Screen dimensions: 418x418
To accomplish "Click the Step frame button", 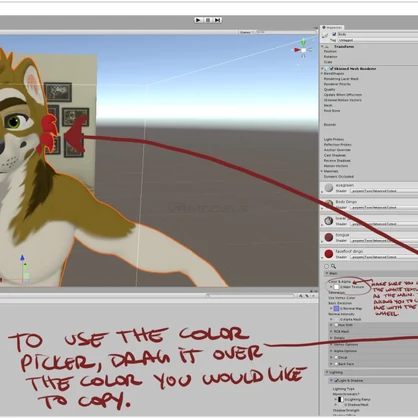I will pyautogui.click(x=217, y=20).
